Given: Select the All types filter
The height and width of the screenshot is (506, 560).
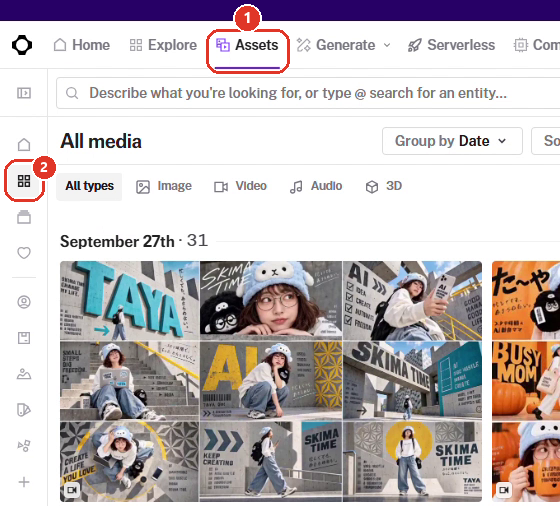Looking at the screenshot, I should click(x=89, y=186).
